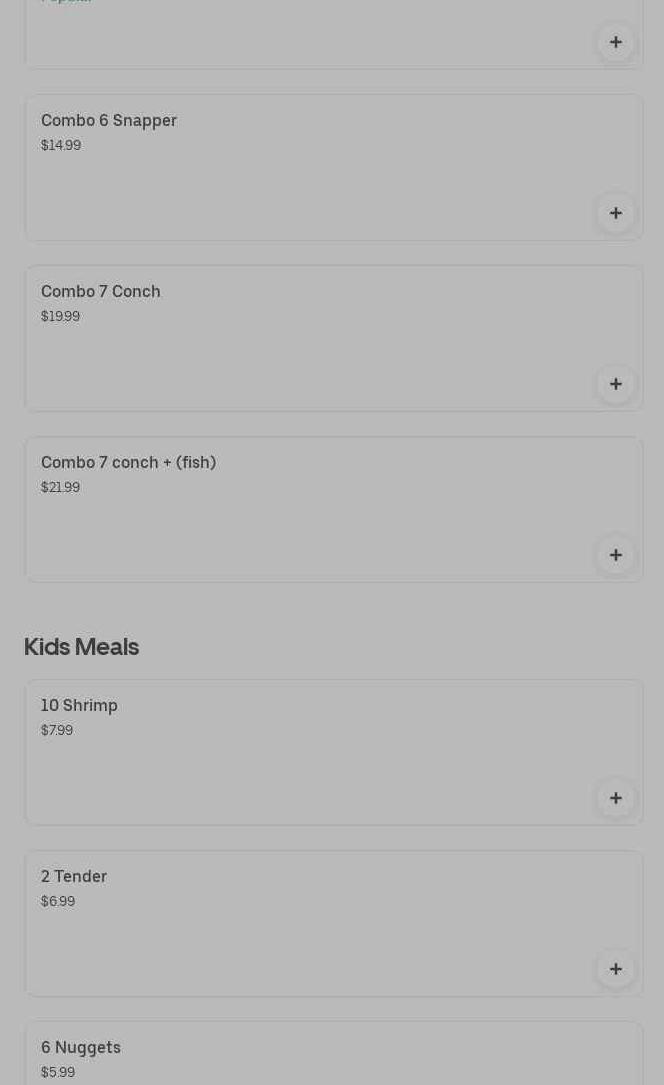Open 2 Tender item details
This screenshot has height=1085, width=664.
click(x=74, y=876)
